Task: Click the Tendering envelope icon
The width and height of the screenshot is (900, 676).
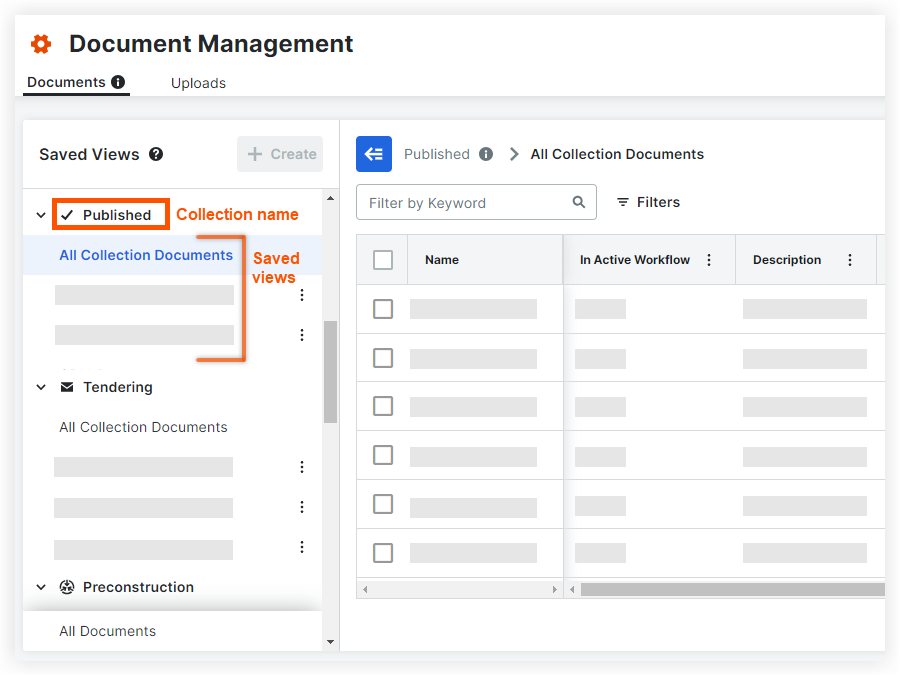Action: [67, 387]
